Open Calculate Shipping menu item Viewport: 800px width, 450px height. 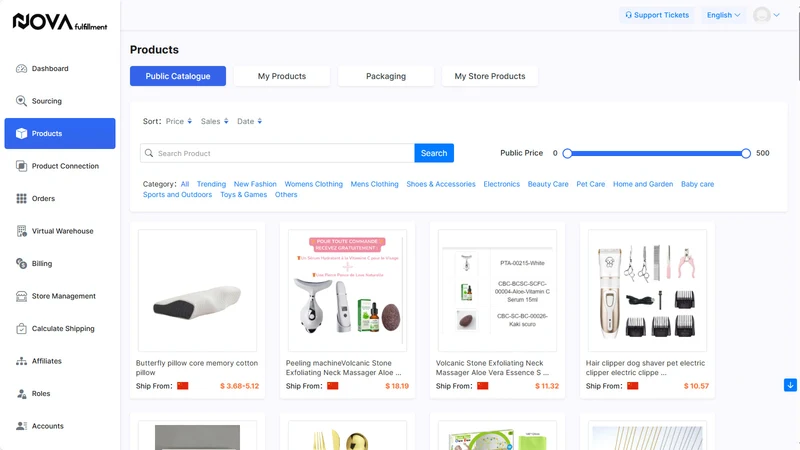point(60,329)
